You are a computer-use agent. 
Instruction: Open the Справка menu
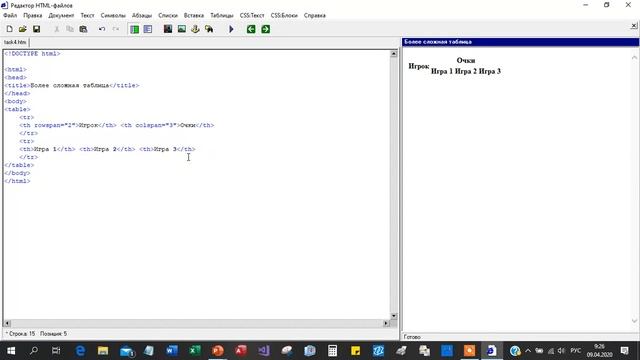coord(315,15)
